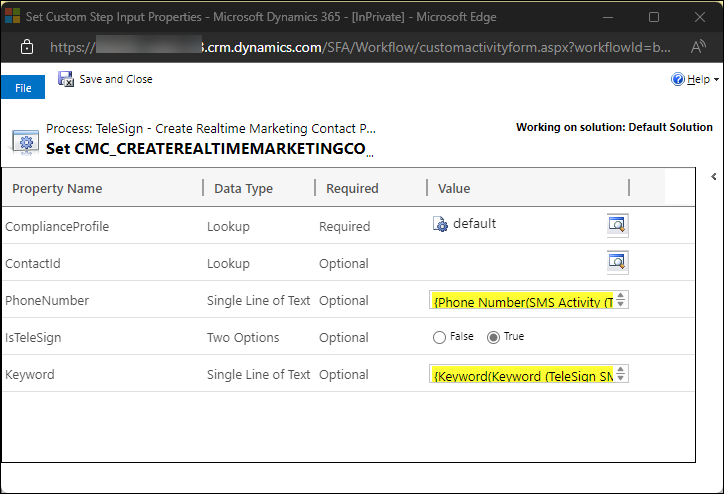
Task: Sort by Property Name column header
Action: [x=57, y=188]
